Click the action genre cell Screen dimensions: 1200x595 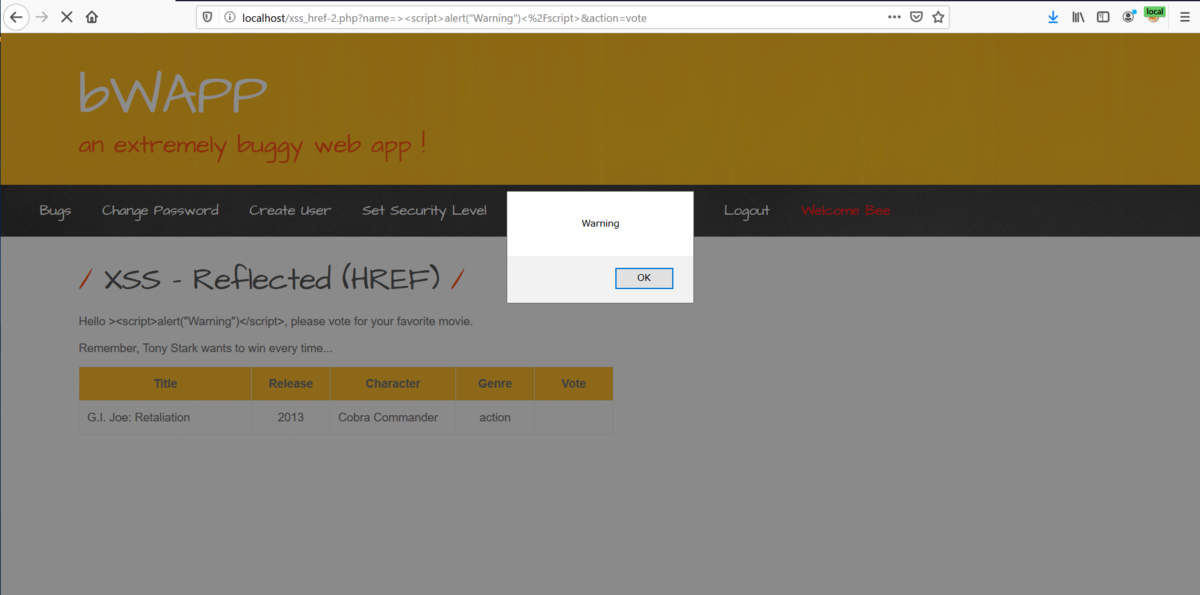click(495, 417)
